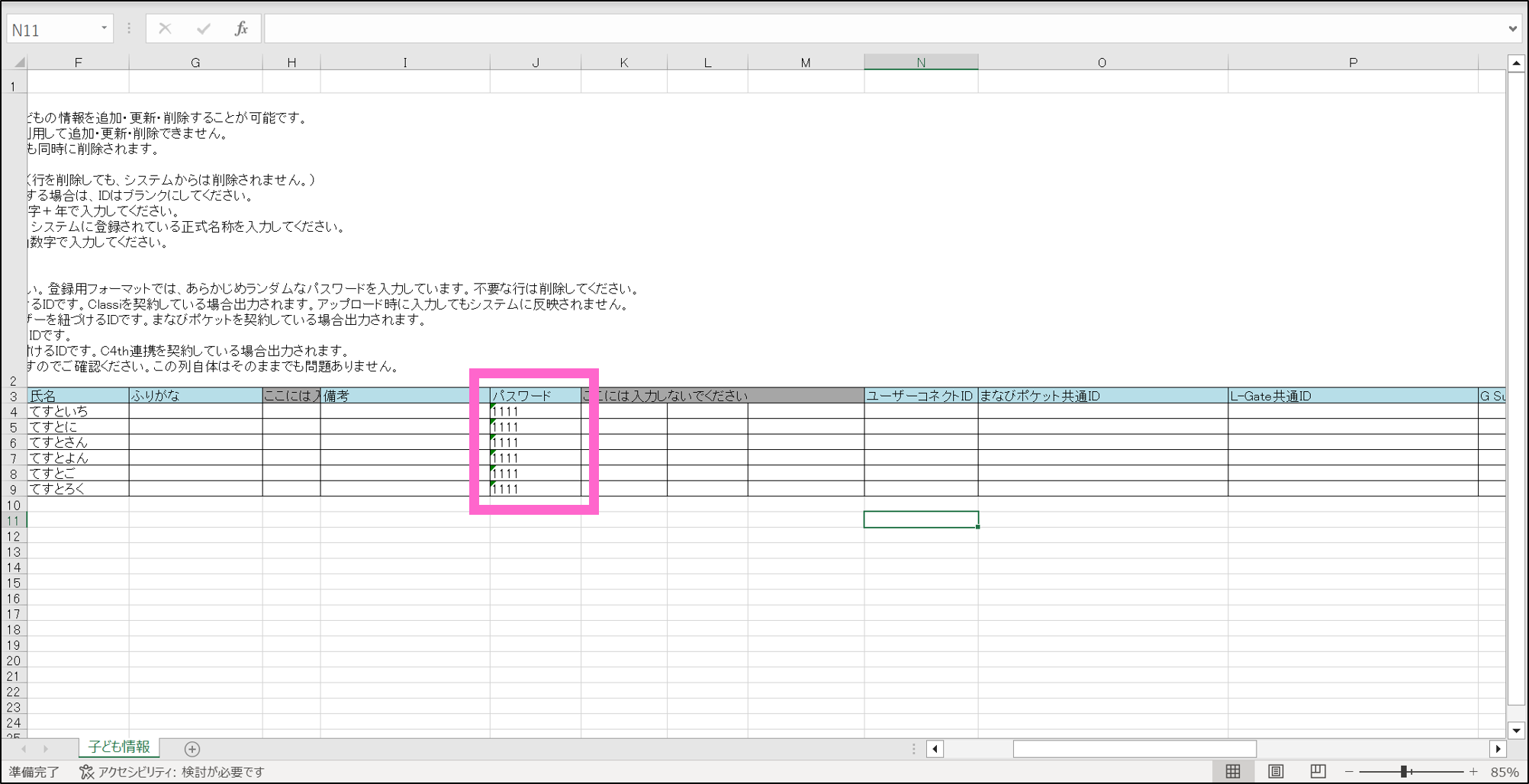Click the zoom out minus button
Viewport: 1529px width, 784px height.
click(x=1349, y=772)
